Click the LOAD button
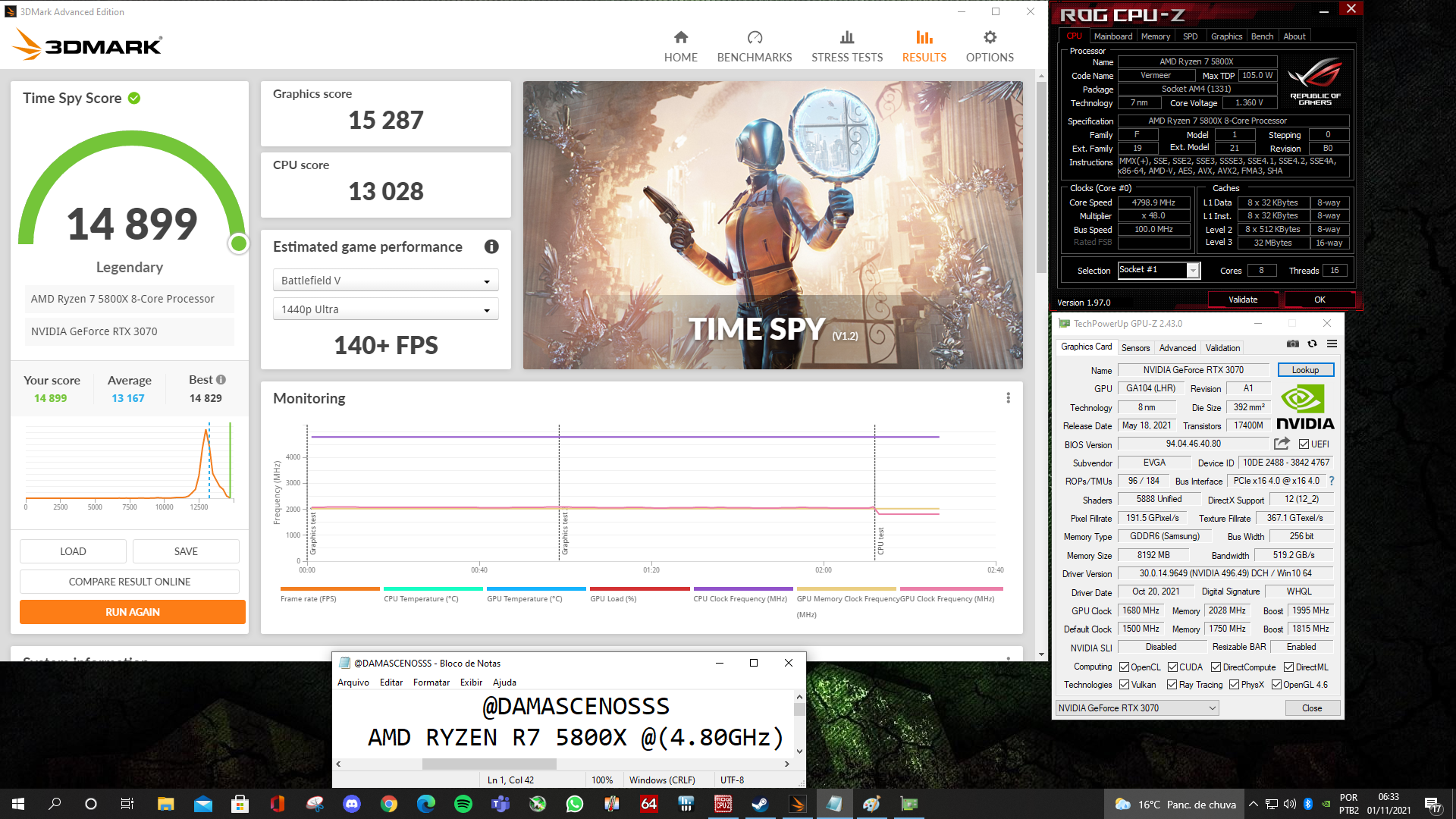 (73, 551)
